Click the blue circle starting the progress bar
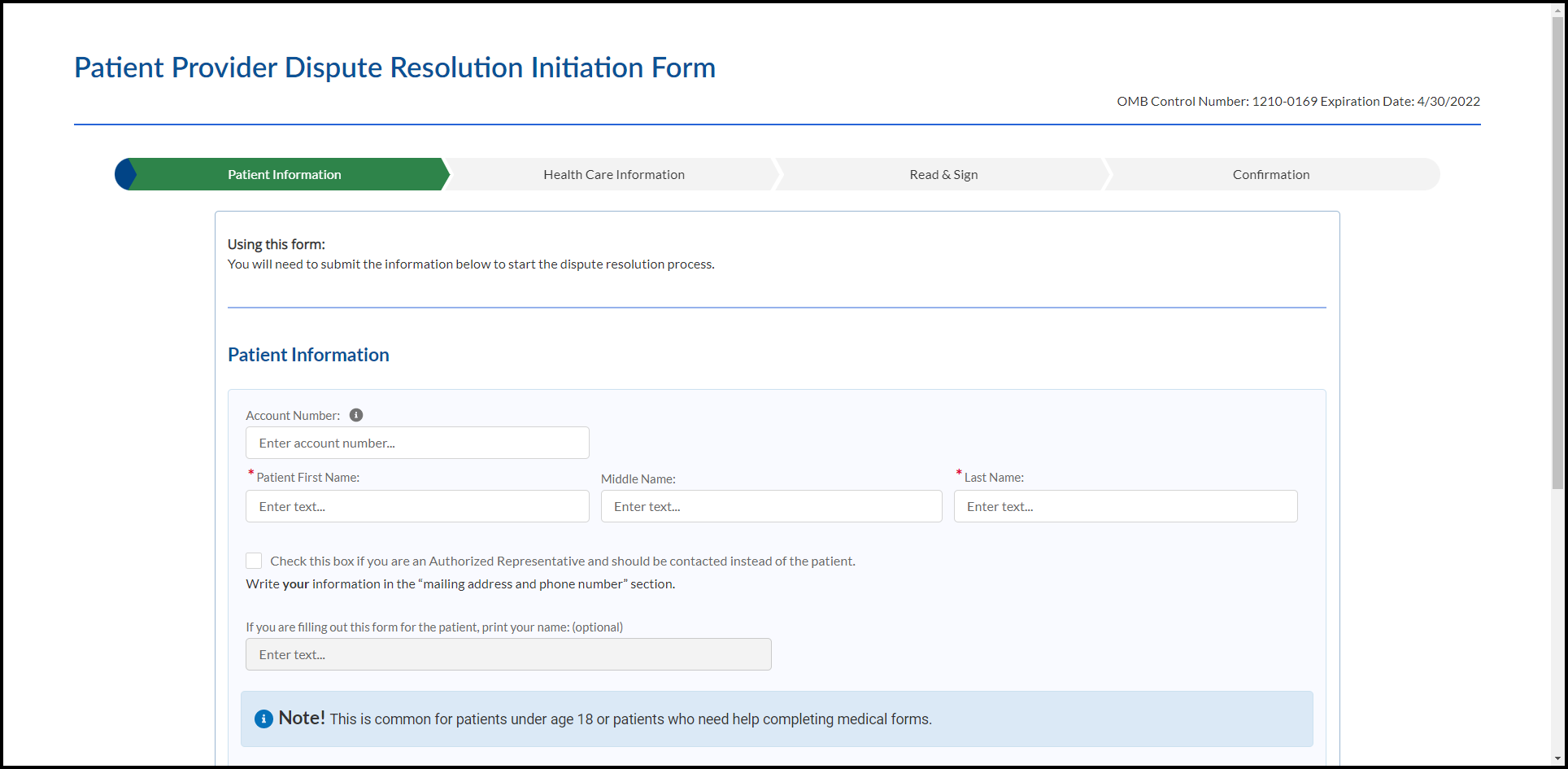1568x769 pixels. tap(124, 174)
